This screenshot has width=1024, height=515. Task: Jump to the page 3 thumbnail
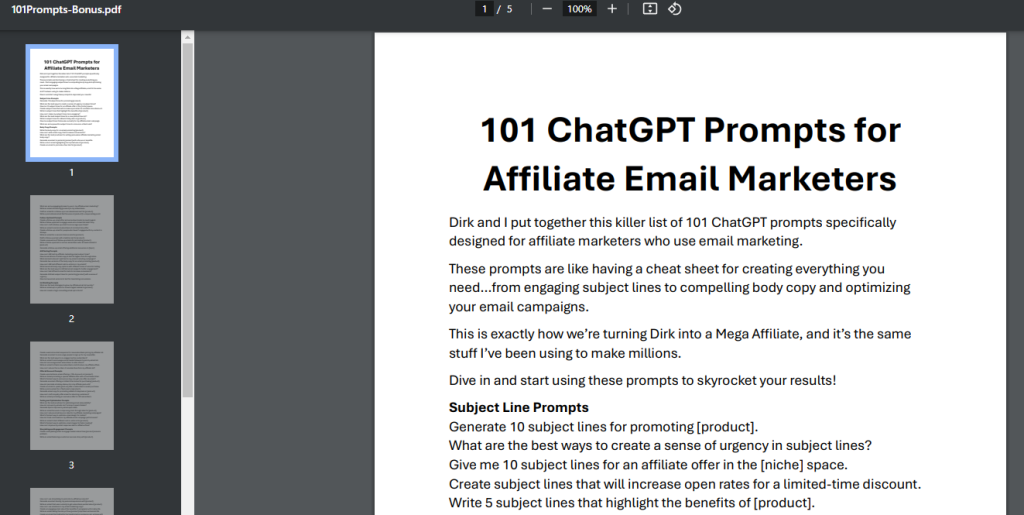click(72, 396)
